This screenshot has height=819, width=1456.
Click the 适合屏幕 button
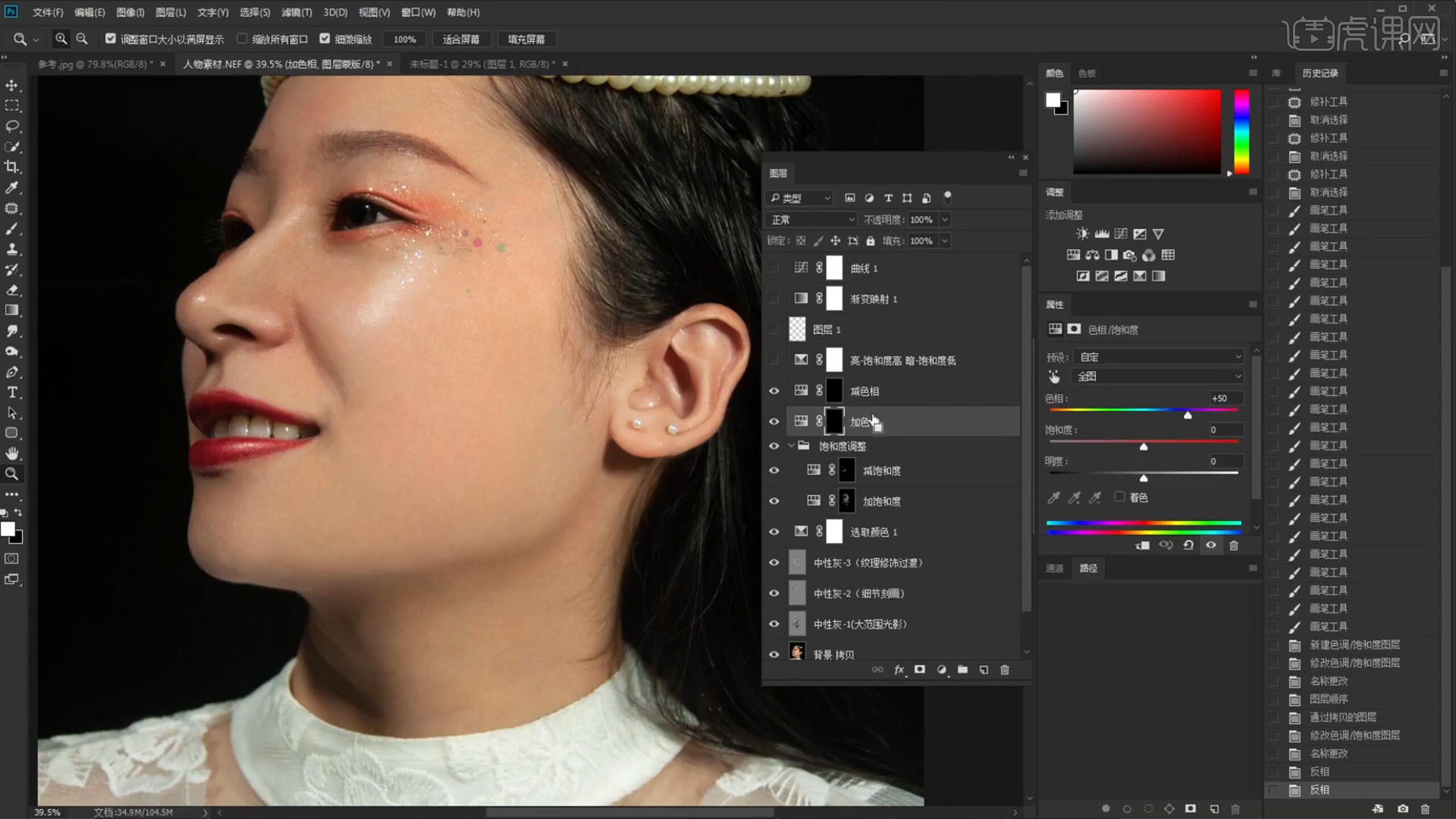pyautogui.click(x=460, y=39)
